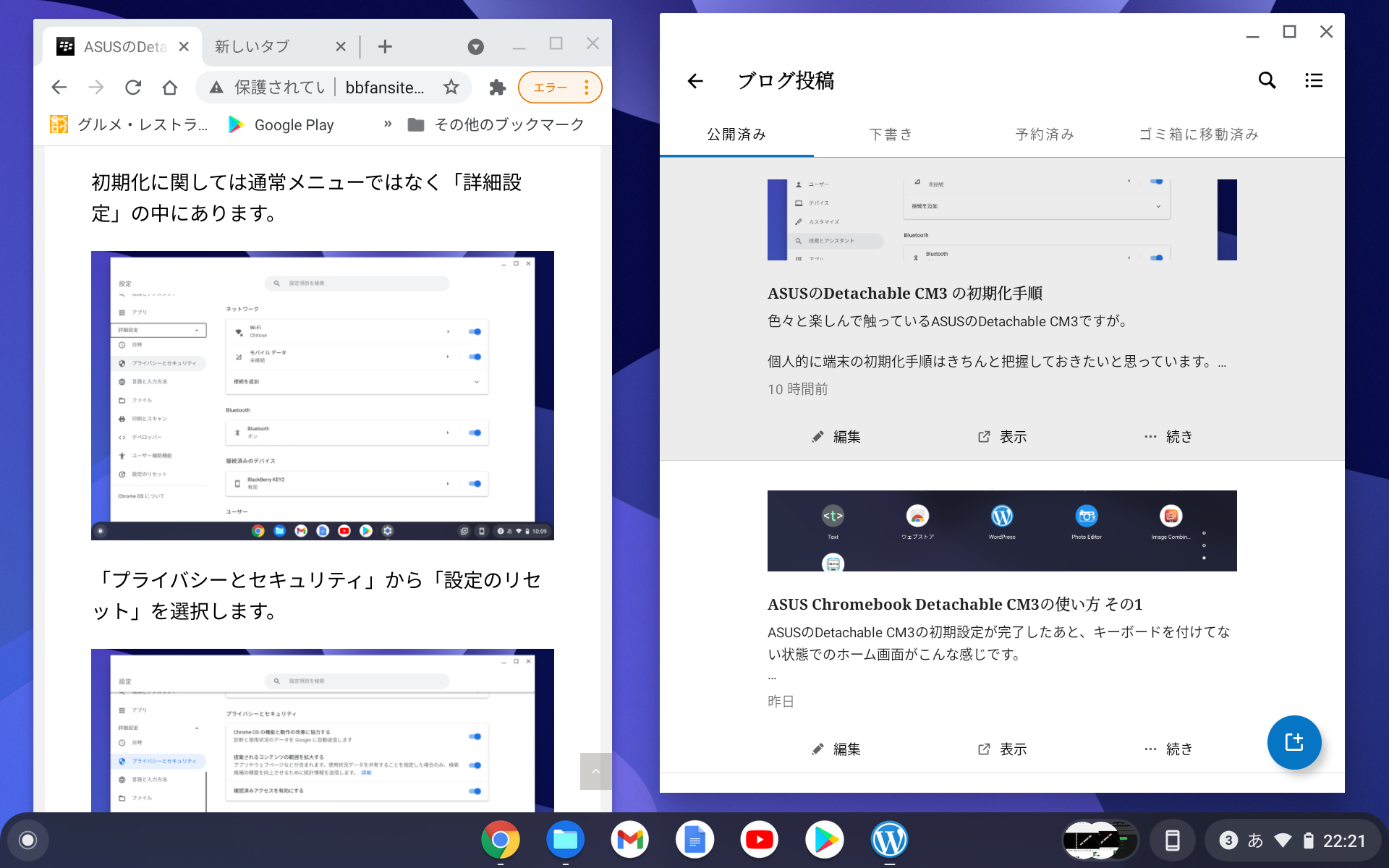Click bbfansite address bar URL
Viewport: 1389px width, 868px height.
[x=384, y=88]
